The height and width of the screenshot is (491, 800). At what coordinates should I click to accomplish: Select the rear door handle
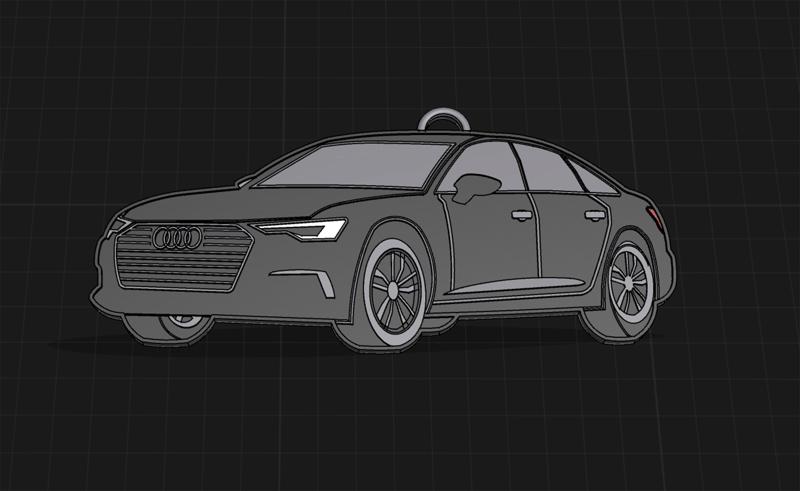(595, 215)
